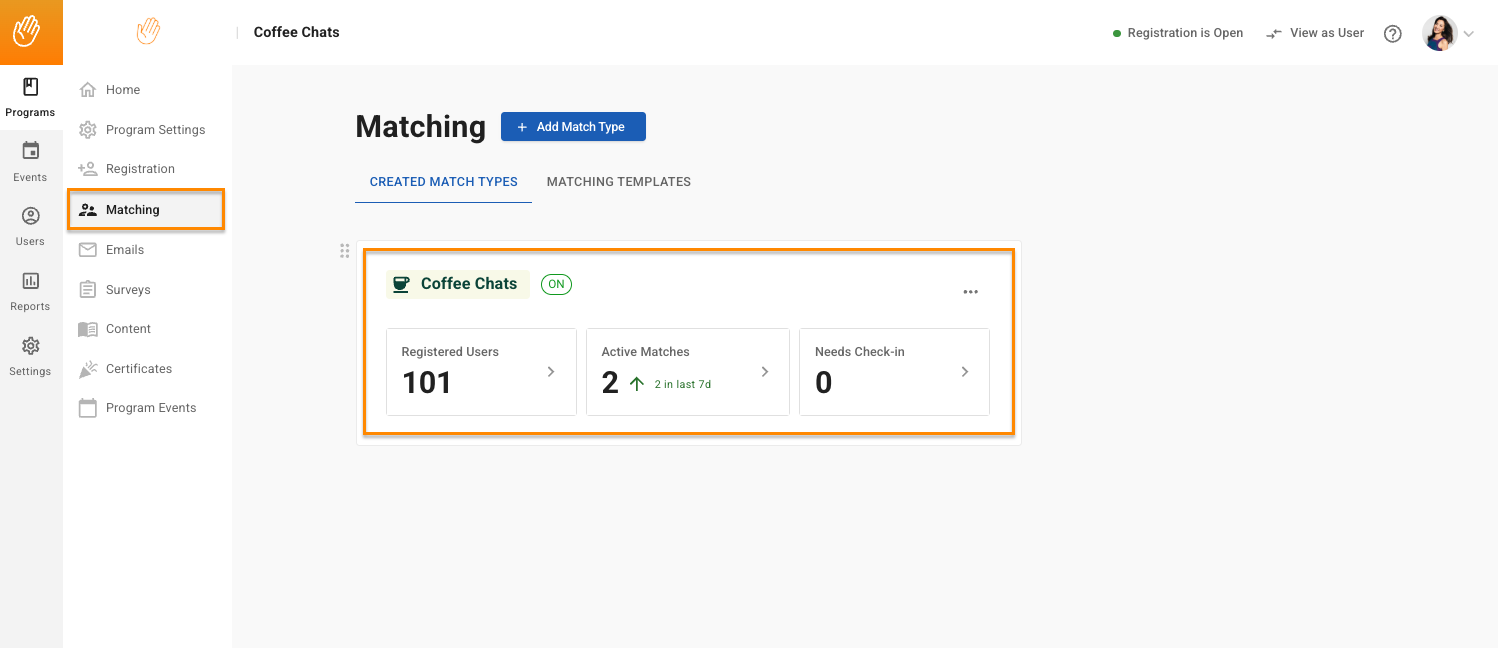
Task: Click the drag handle beside Coffee Chats card
Action: point(344,251)
